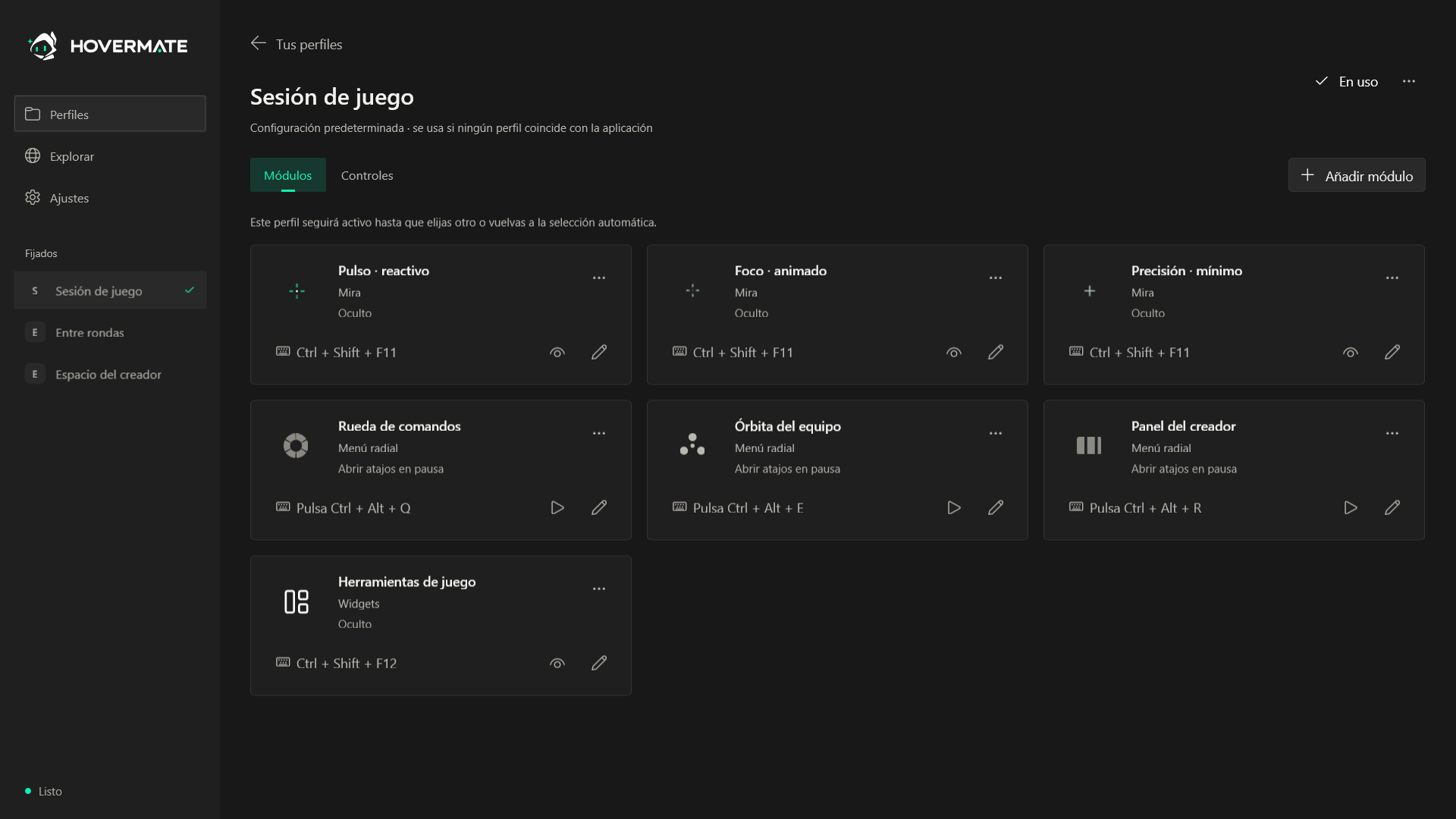1456x819 pixels.
Task: Click the Añadir módulo button
Action: 1357,175
